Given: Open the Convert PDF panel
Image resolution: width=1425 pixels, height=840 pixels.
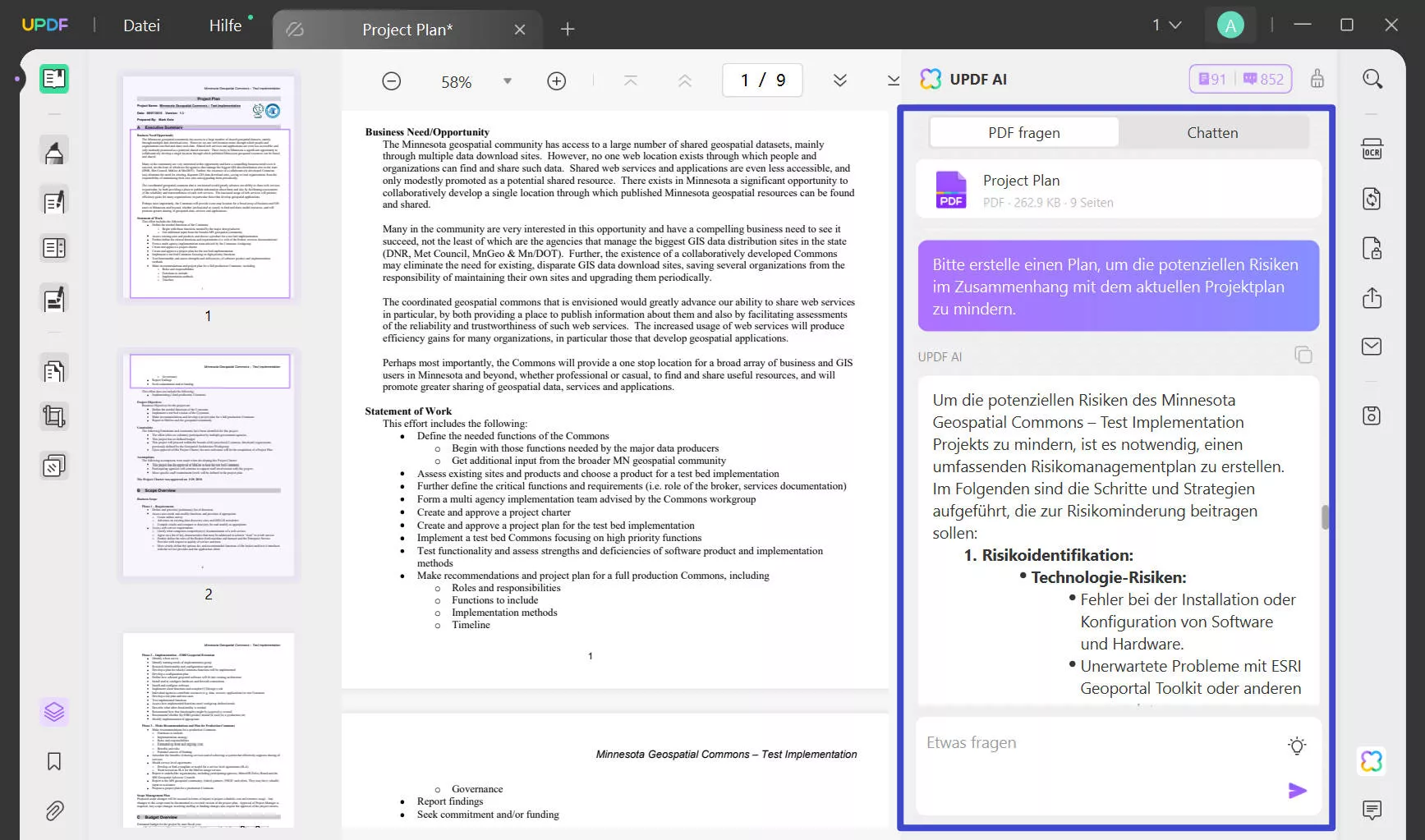Looking at the screenshot, I should [1372, 199].
